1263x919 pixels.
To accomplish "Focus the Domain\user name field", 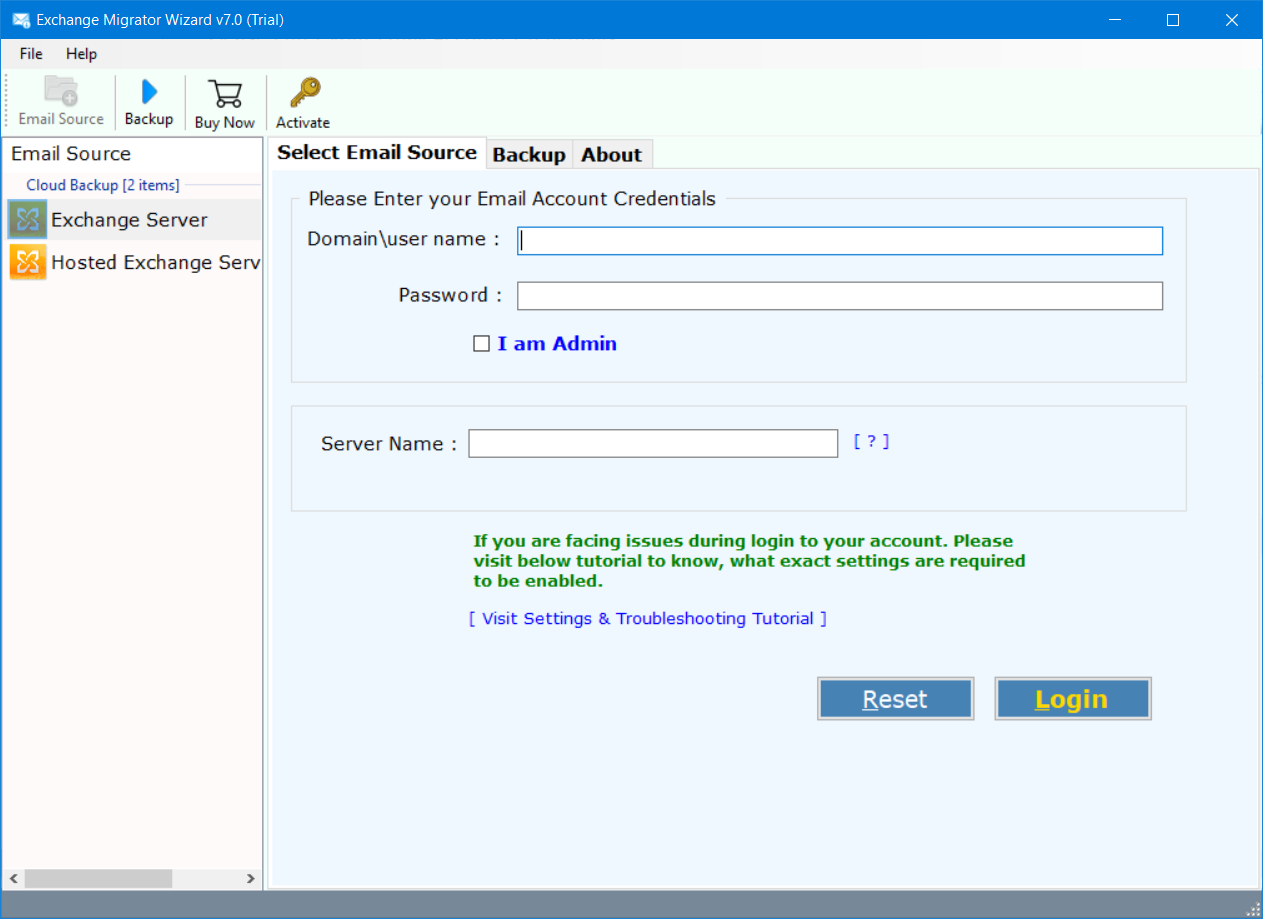I will [840, 241].
